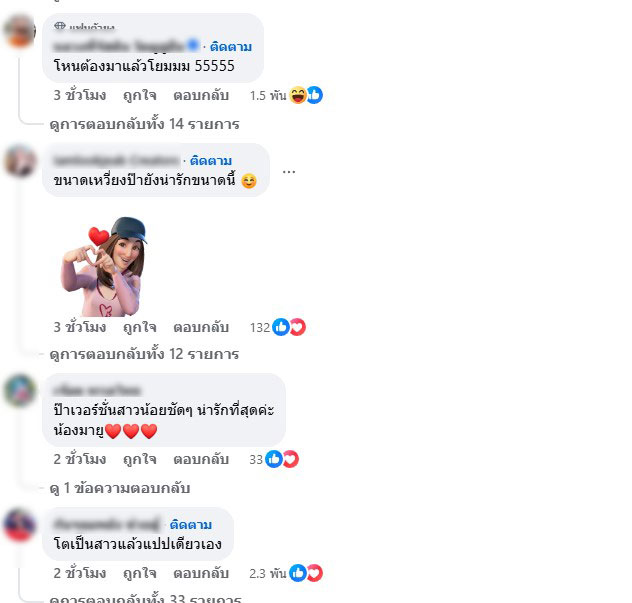The width and height of the screenshot is (632, 603).
Task: Click the heart reaction icon beside 2.3 พัน
Action: [x=314, y=573]
